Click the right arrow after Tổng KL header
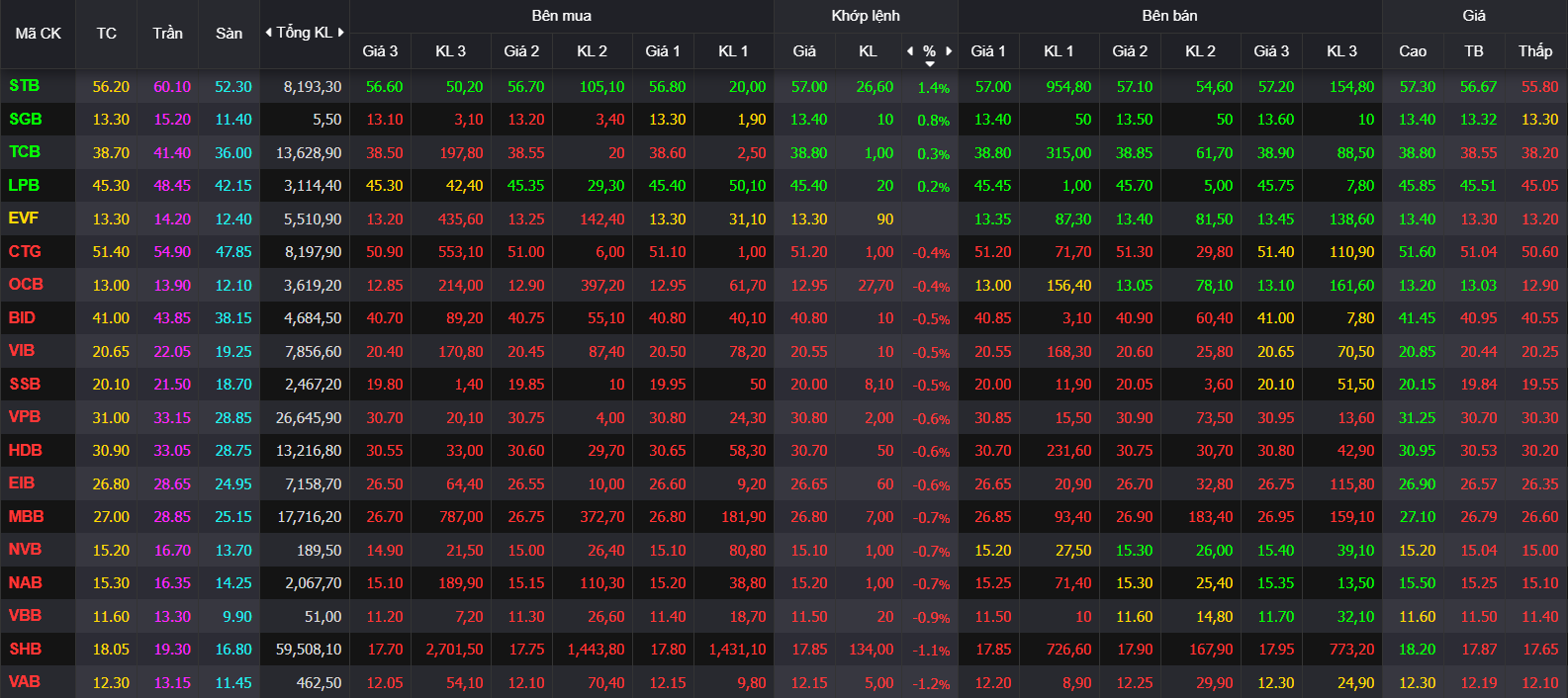Viewport: 1568px width, 698px height. click(341, 33)
